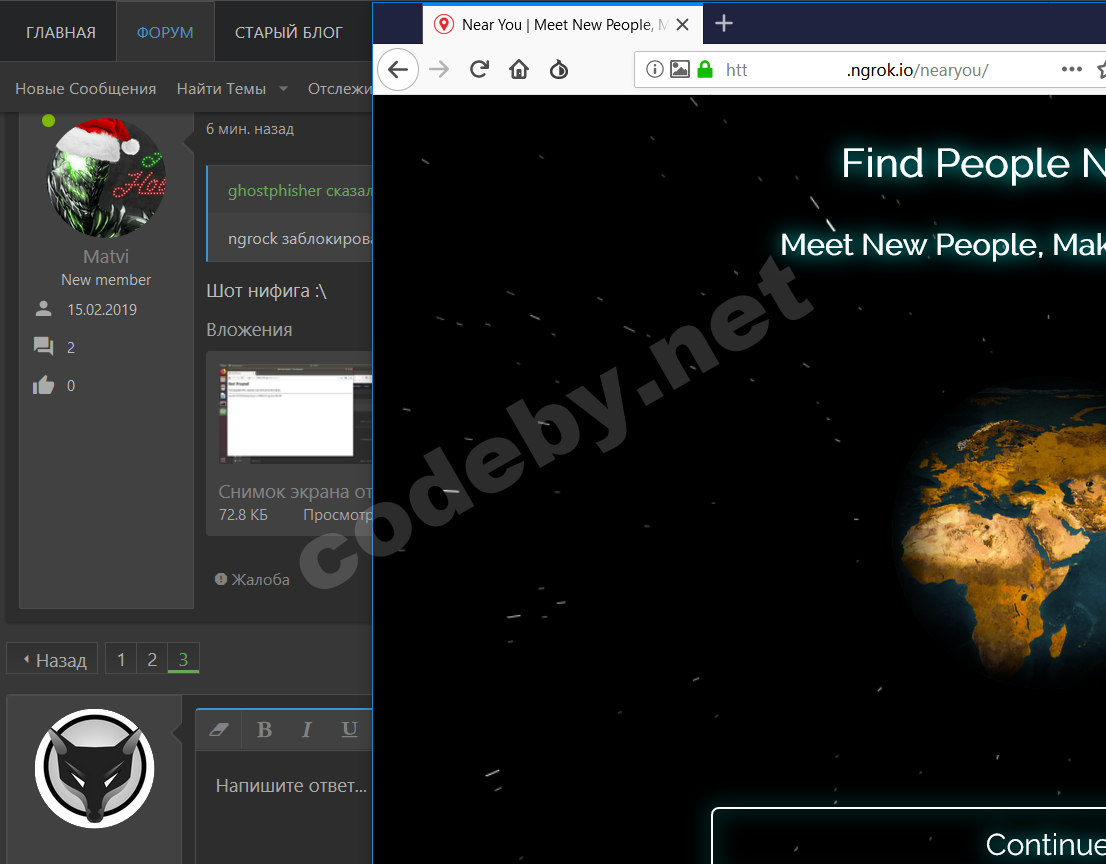Click the messages count chat icon
This screenshot has width=1106, height=864.
click(44, 346)
